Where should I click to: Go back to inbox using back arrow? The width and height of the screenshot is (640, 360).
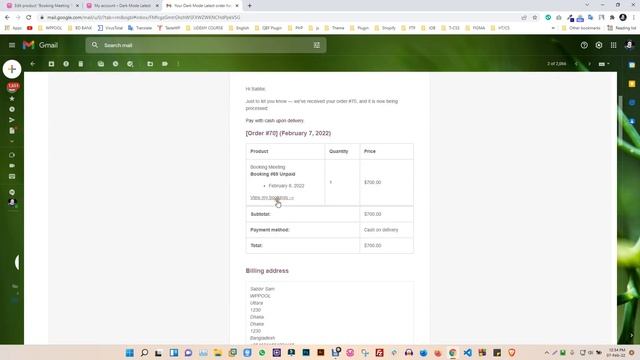(x=33, y=64)
